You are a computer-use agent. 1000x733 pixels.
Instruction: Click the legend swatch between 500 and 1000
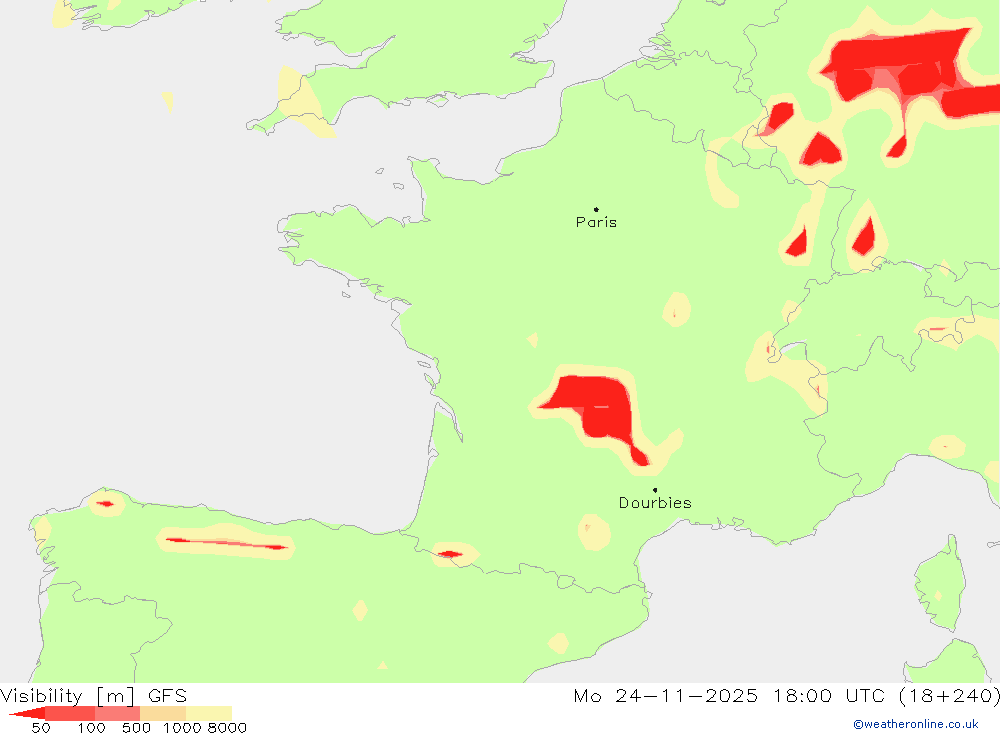pos(163,714)
